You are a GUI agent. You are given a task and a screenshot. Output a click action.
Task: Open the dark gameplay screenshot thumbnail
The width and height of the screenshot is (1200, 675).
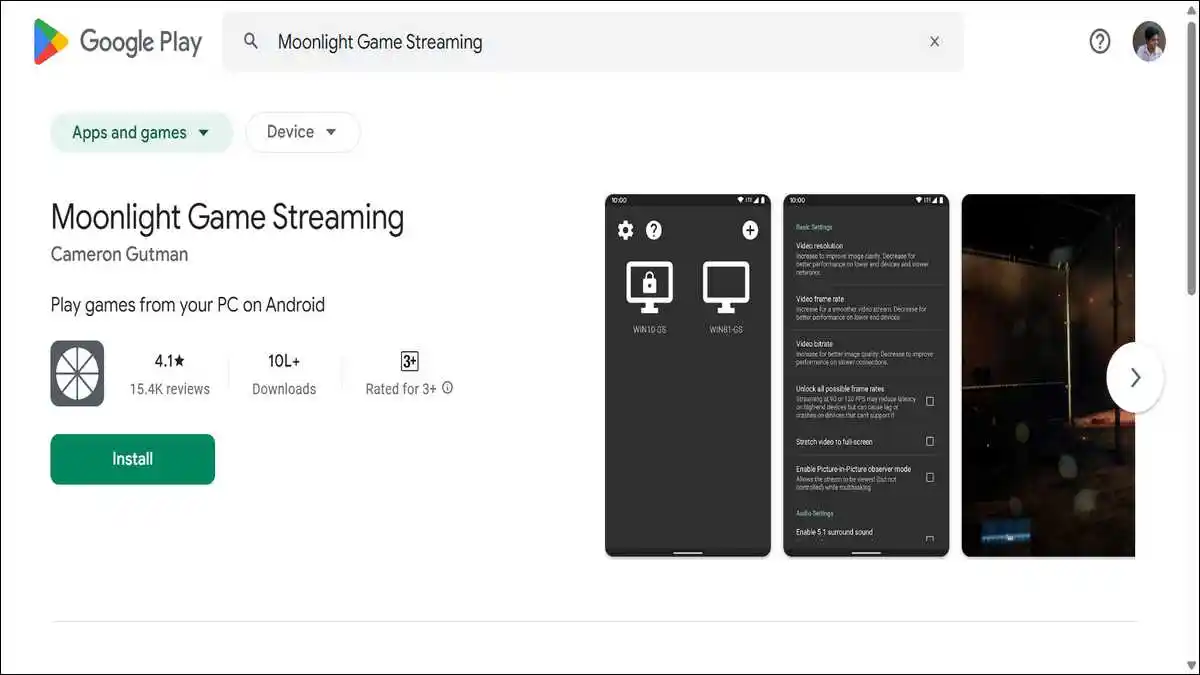coord(1048,375)
